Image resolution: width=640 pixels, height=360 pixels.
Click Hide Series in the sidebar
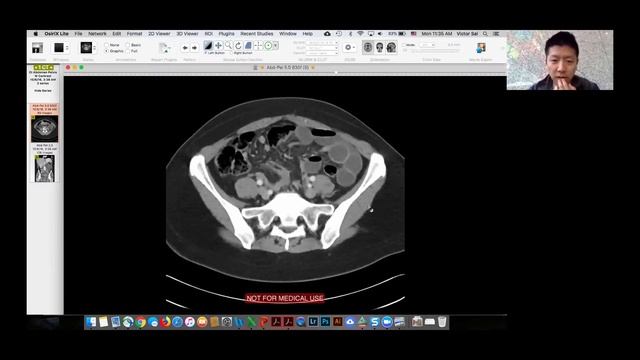pos(43,90)
